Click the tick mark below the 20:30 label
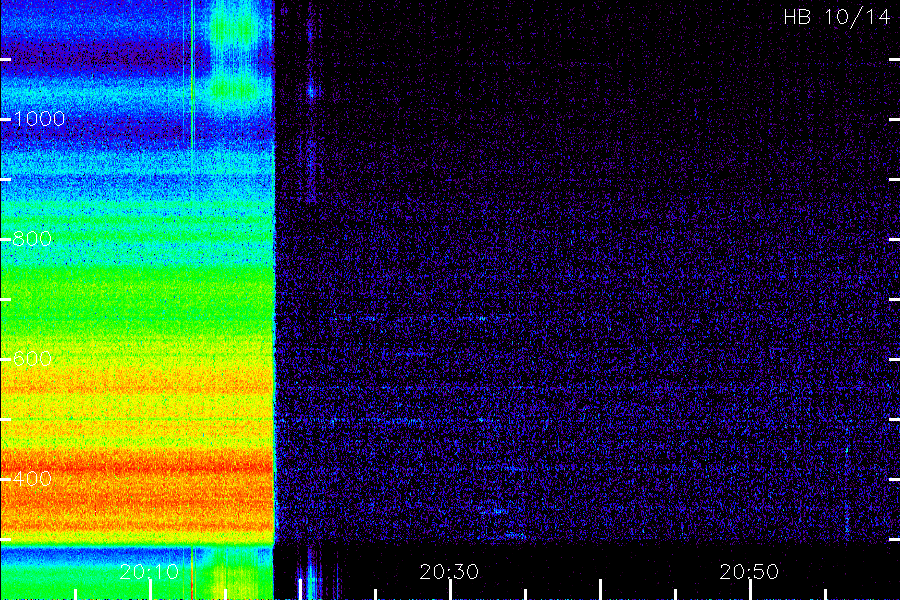This screenshot has height=600, width=900. click(x=451, y=590)
